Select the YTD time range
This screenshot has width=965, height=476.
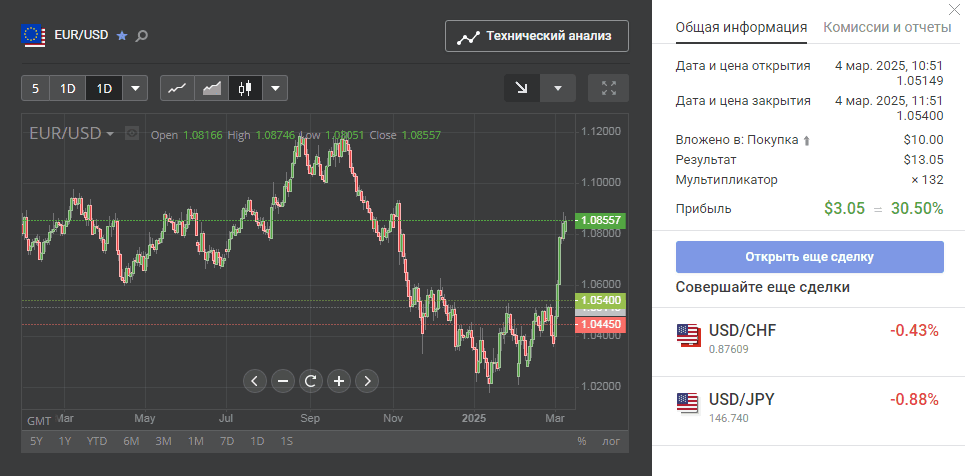click(97, 441)
